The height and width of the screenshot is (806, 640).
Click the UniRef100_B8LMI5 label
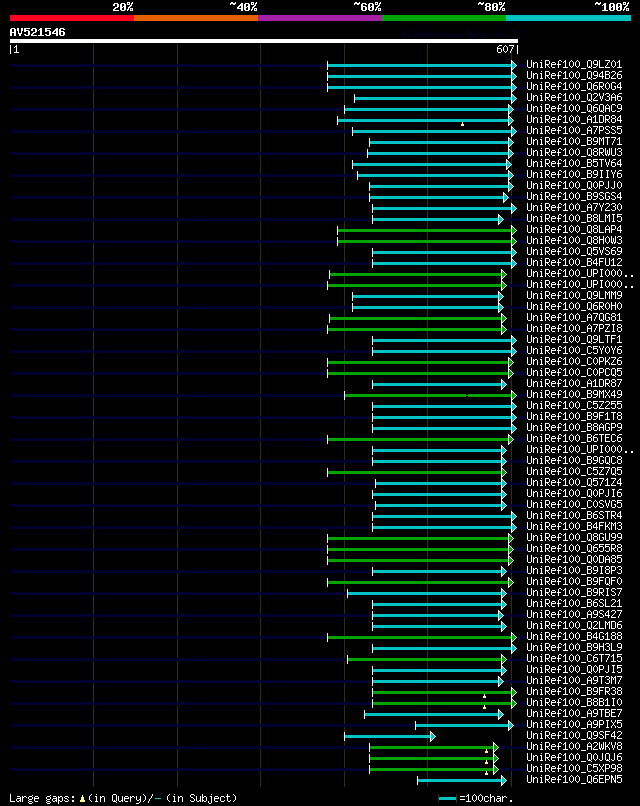[x=574, y=218]
